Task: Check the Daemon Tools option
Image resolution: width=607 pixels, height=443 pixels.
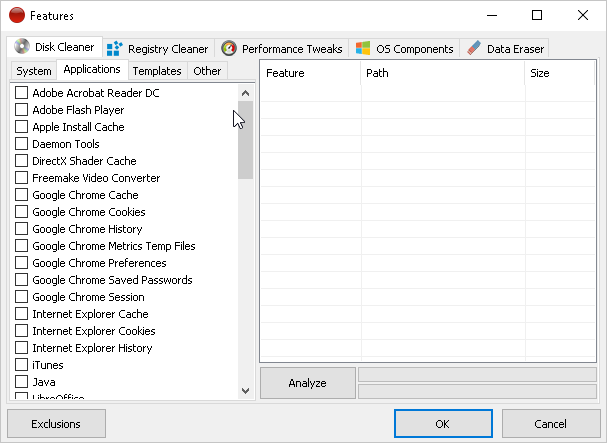Action: (x=21, y=144)
